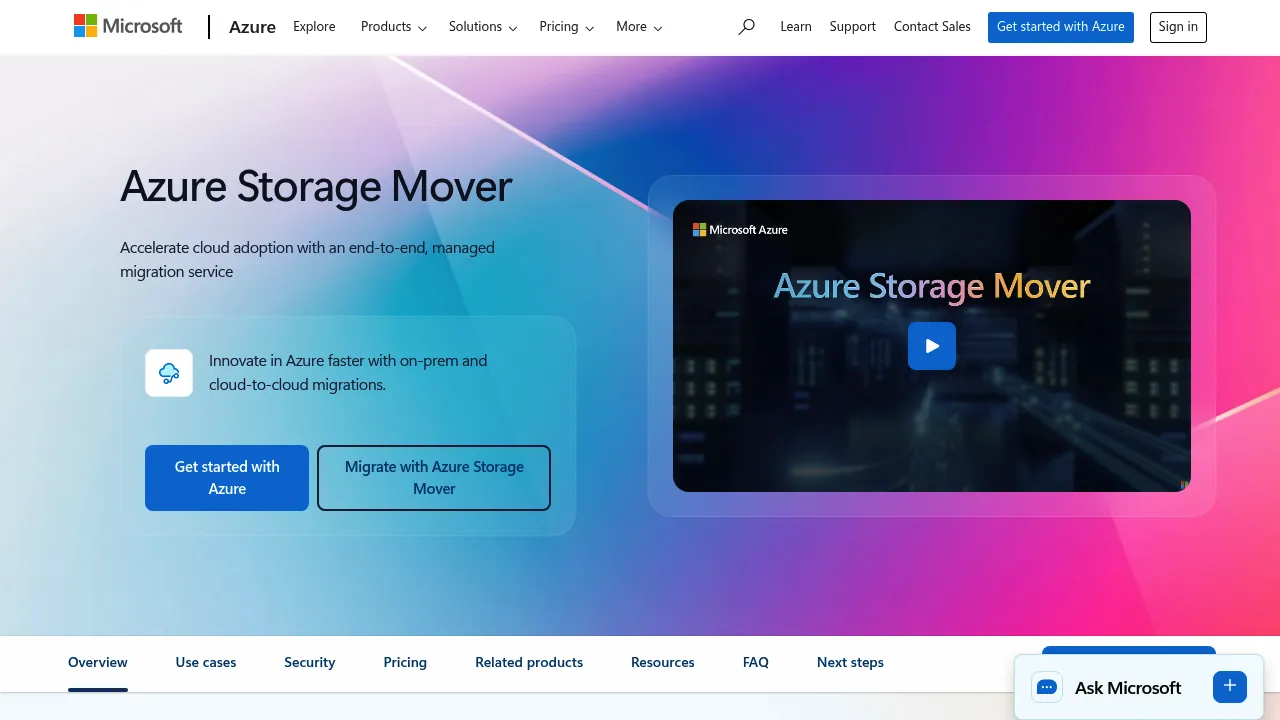Open the Support link
This screenshot has height=720, width=1280.
click(x=853, y=27)
